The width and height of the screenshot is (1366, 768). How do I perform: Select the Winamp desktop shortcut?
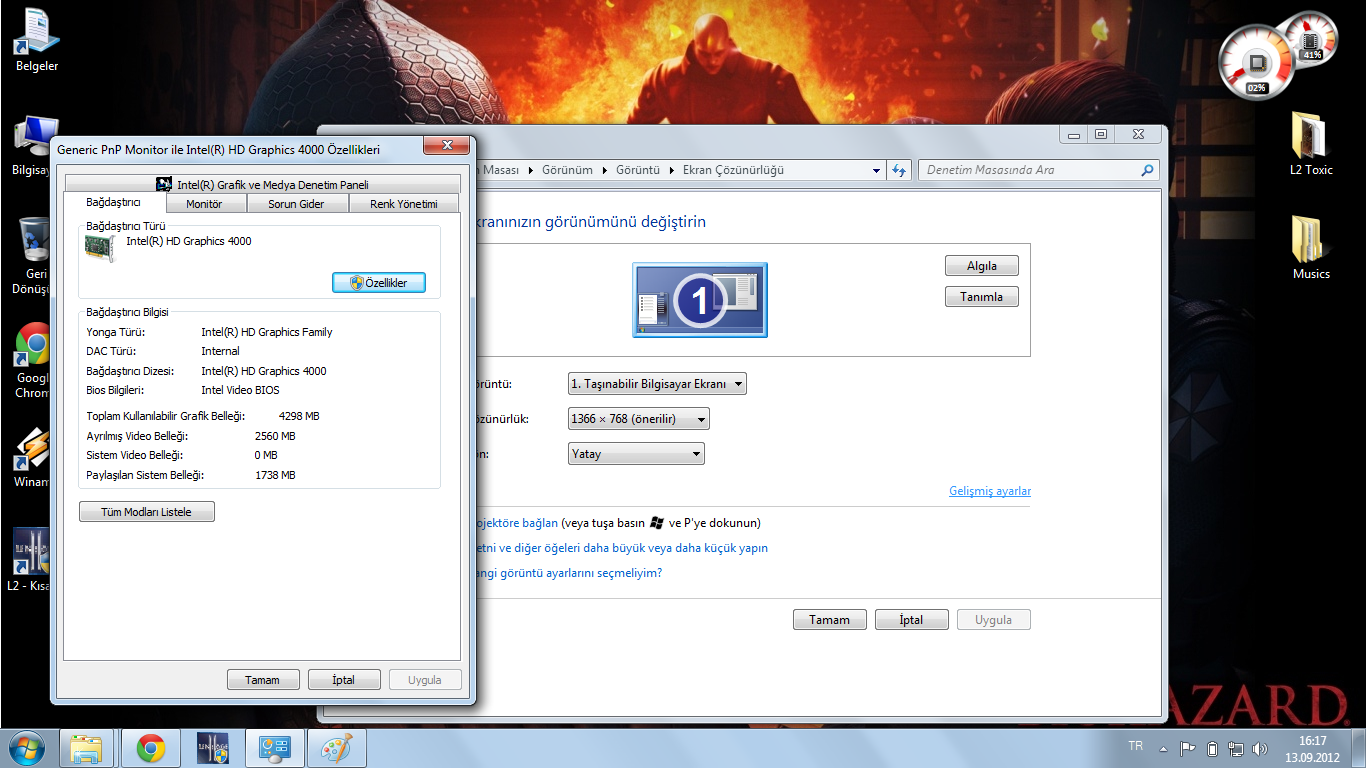33,458
